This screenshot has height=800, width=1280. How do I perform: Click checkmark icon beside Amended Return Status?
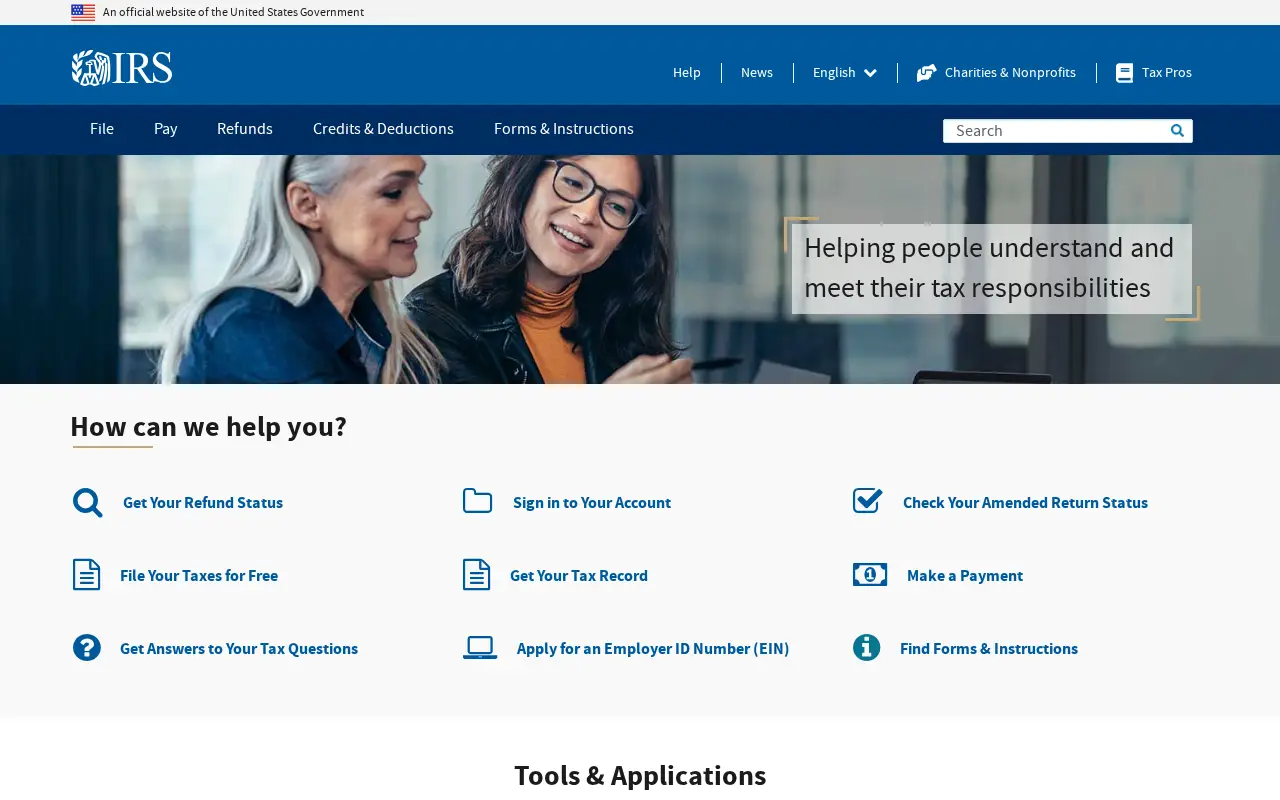coord(868,501)
